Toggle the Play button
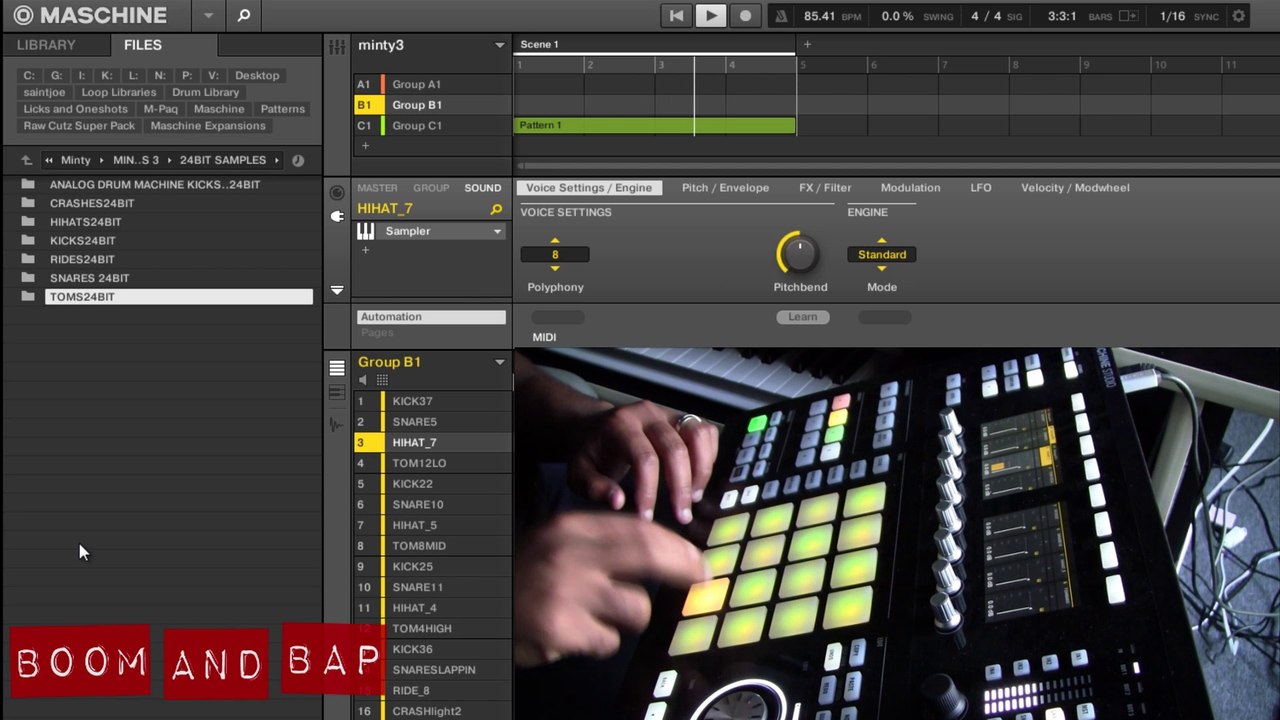The image size is (1280, 720). pos(710,15)
